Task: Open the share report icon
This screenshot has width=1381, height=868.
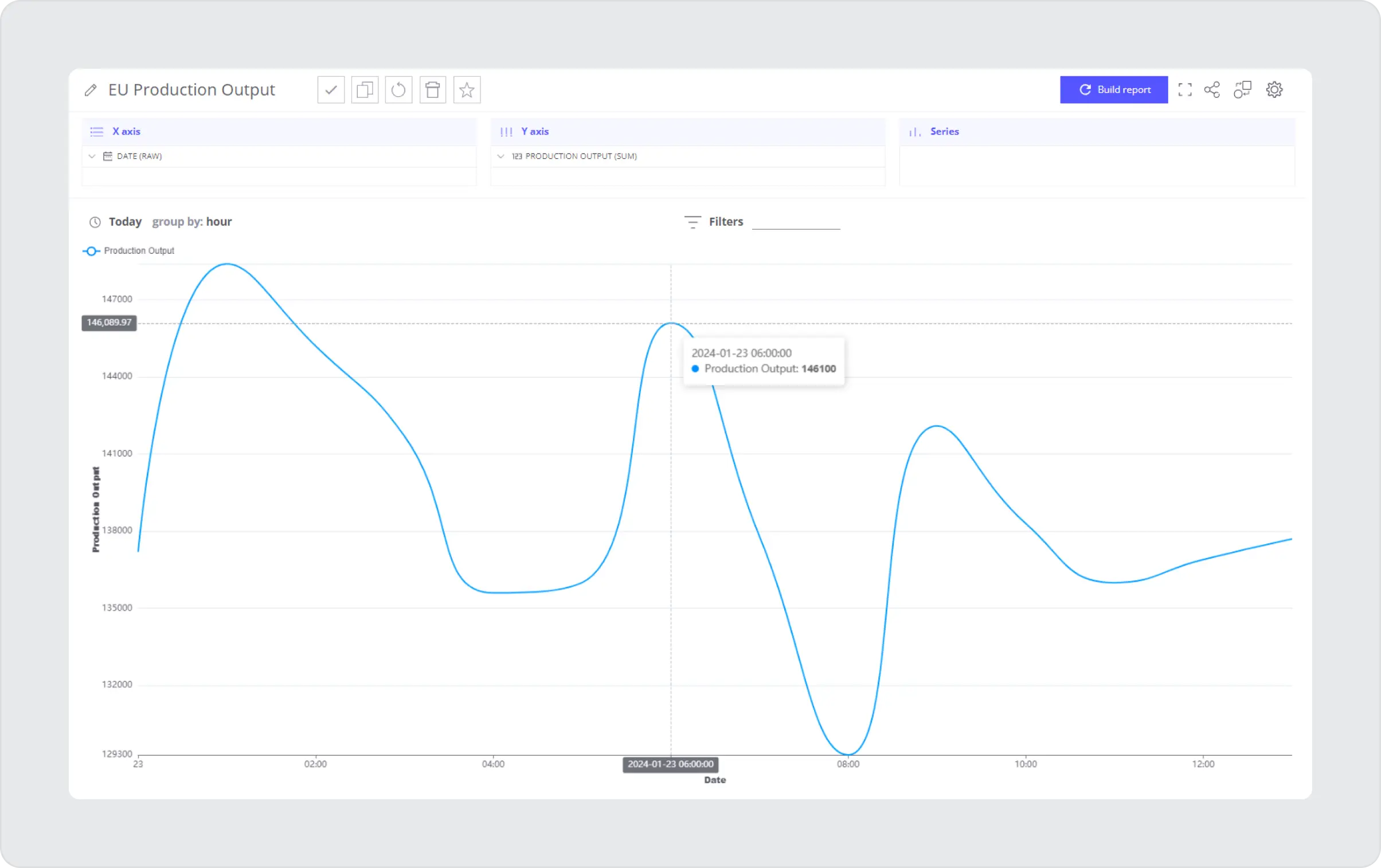Action: coord(1212,90)
